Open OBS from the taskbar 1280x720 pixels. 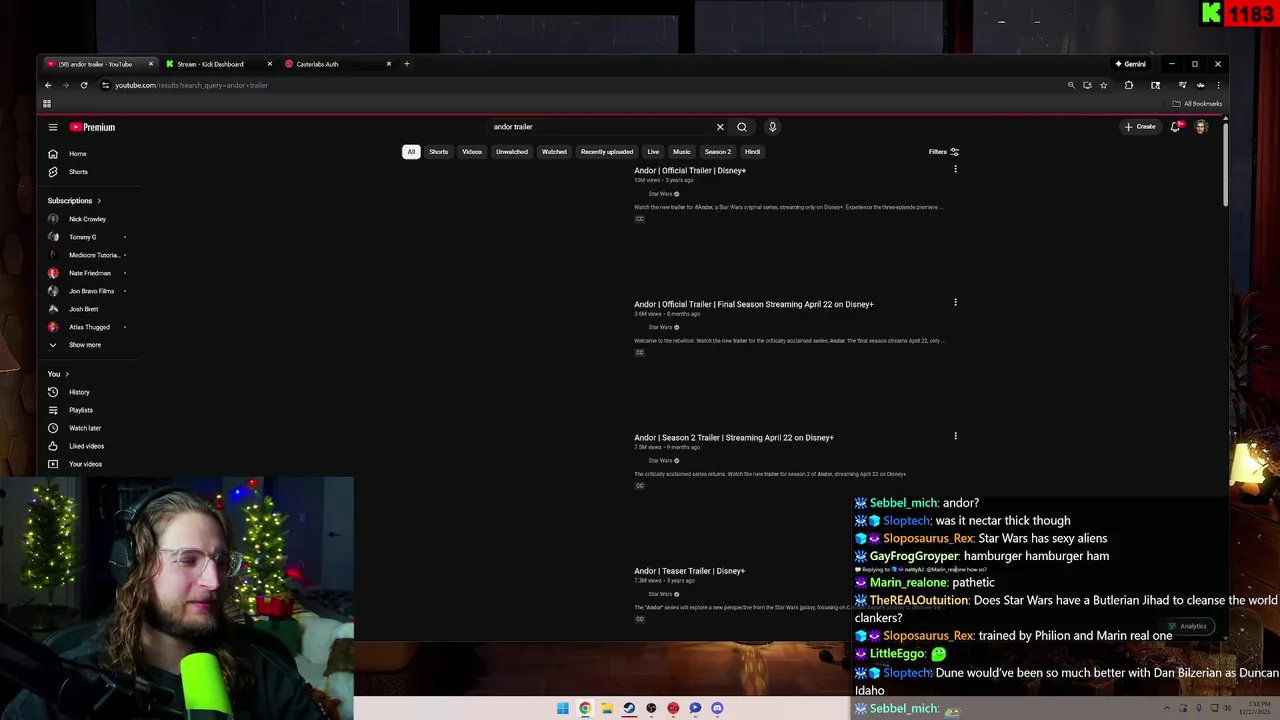tap(651, 708)
